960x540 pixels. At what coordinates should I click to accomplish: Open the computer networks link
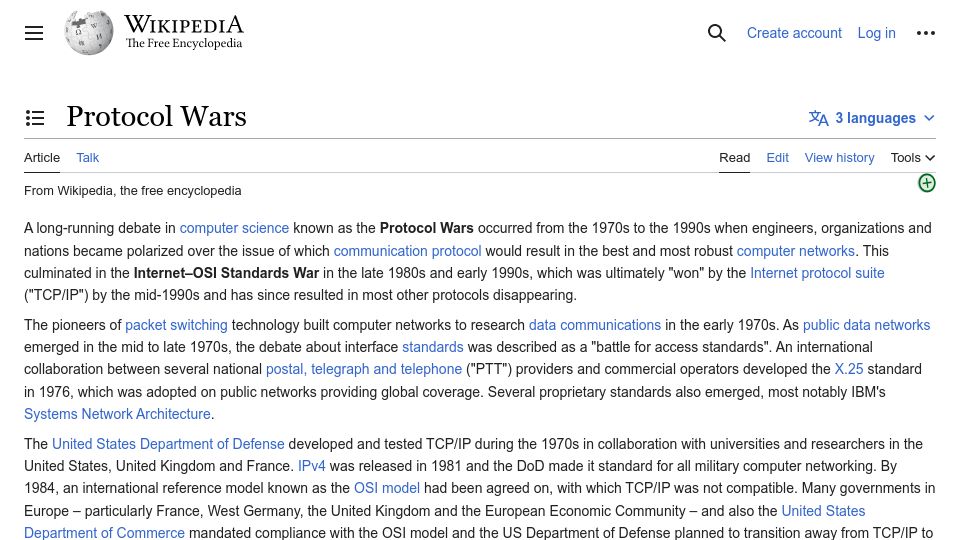pos(795,251)
